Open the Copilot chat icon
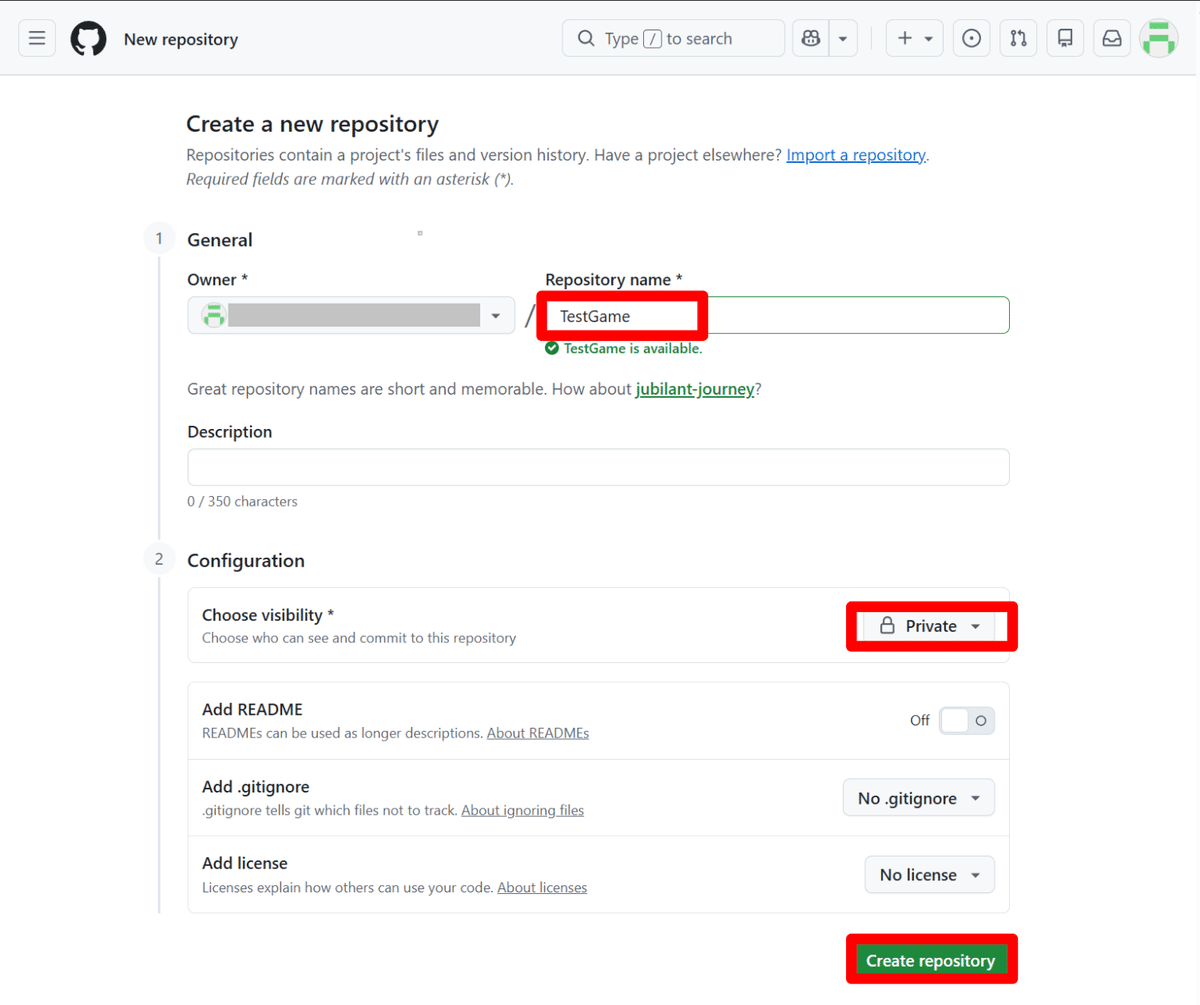Image resolution: width=1200 pixels, height=1005 pixels. pyautogui.click(x=811, y=39)
